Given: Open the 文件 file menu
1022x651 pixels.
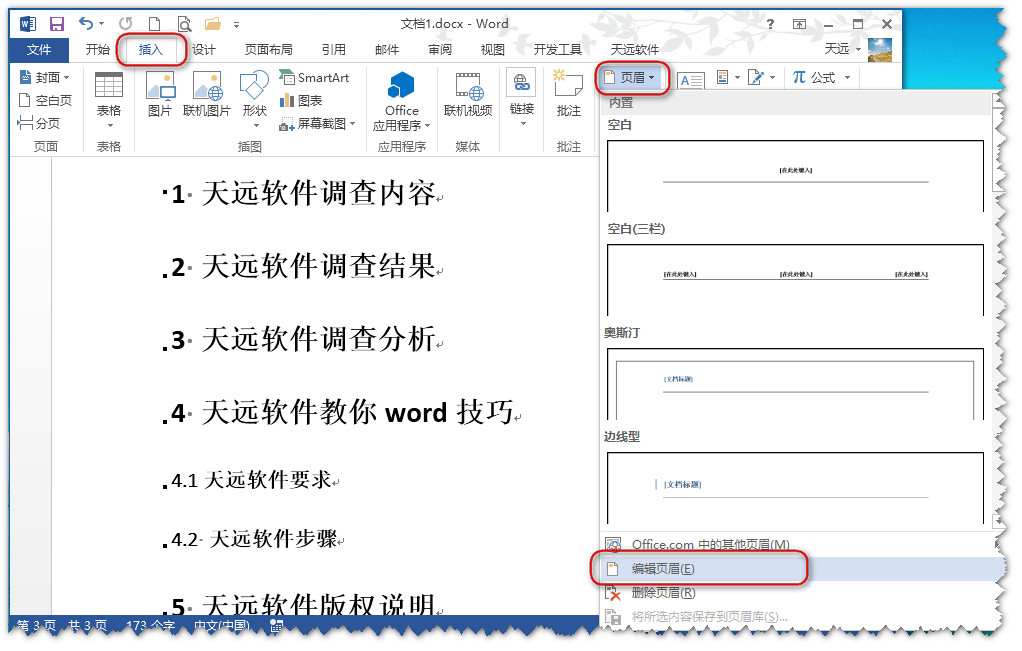Looking at the screenshot, I should (39, 50).
